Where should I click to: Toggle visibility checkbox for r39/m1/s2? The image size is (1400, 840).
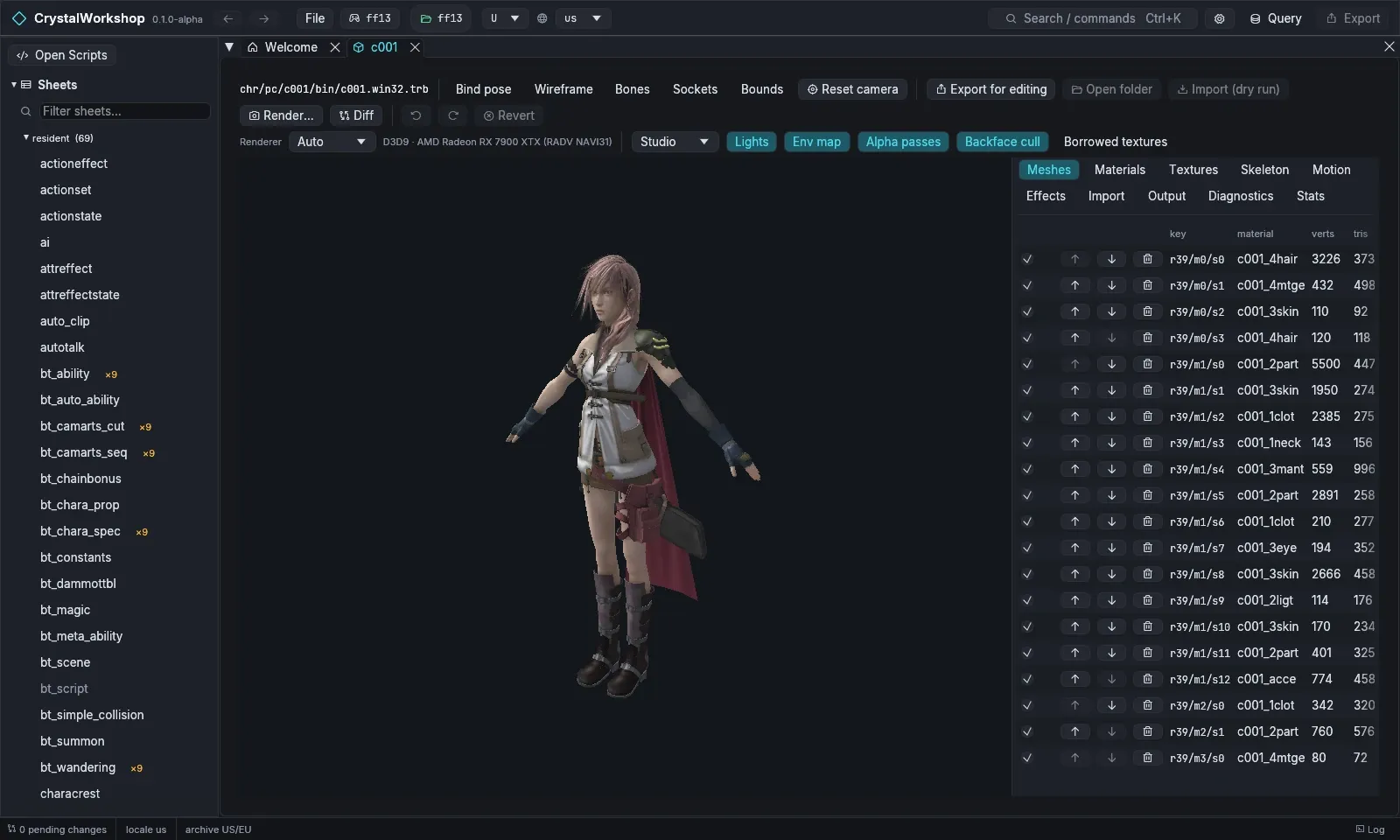point(1027,416)
